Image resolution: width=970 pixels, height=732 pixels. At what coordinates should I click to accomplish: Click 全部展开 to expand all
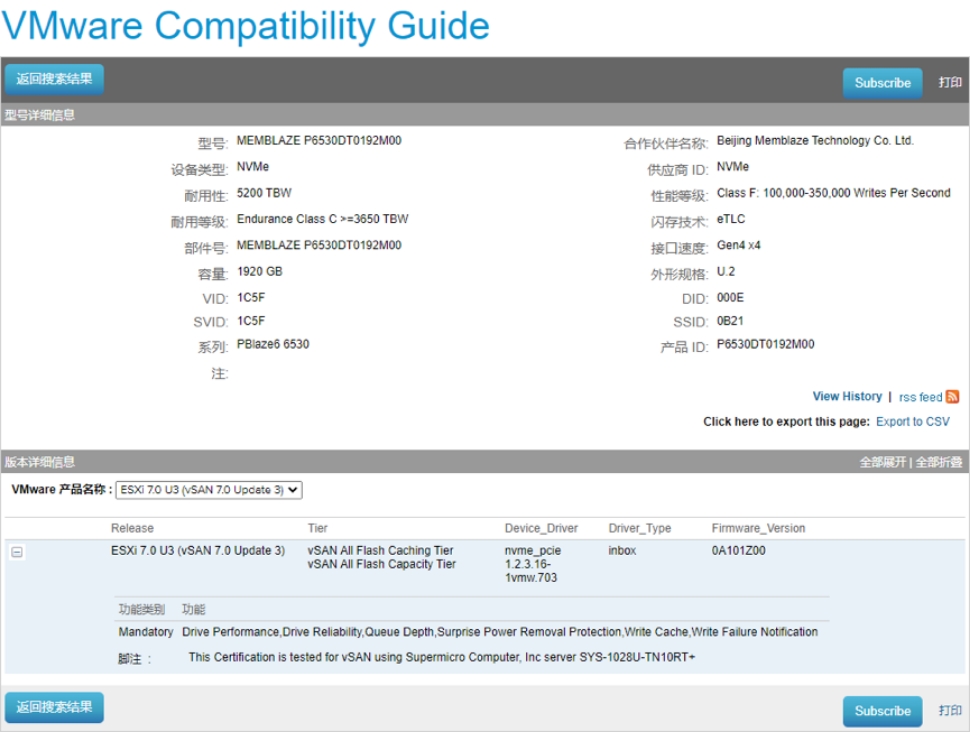pyautogui.click(x=882, y=462)
